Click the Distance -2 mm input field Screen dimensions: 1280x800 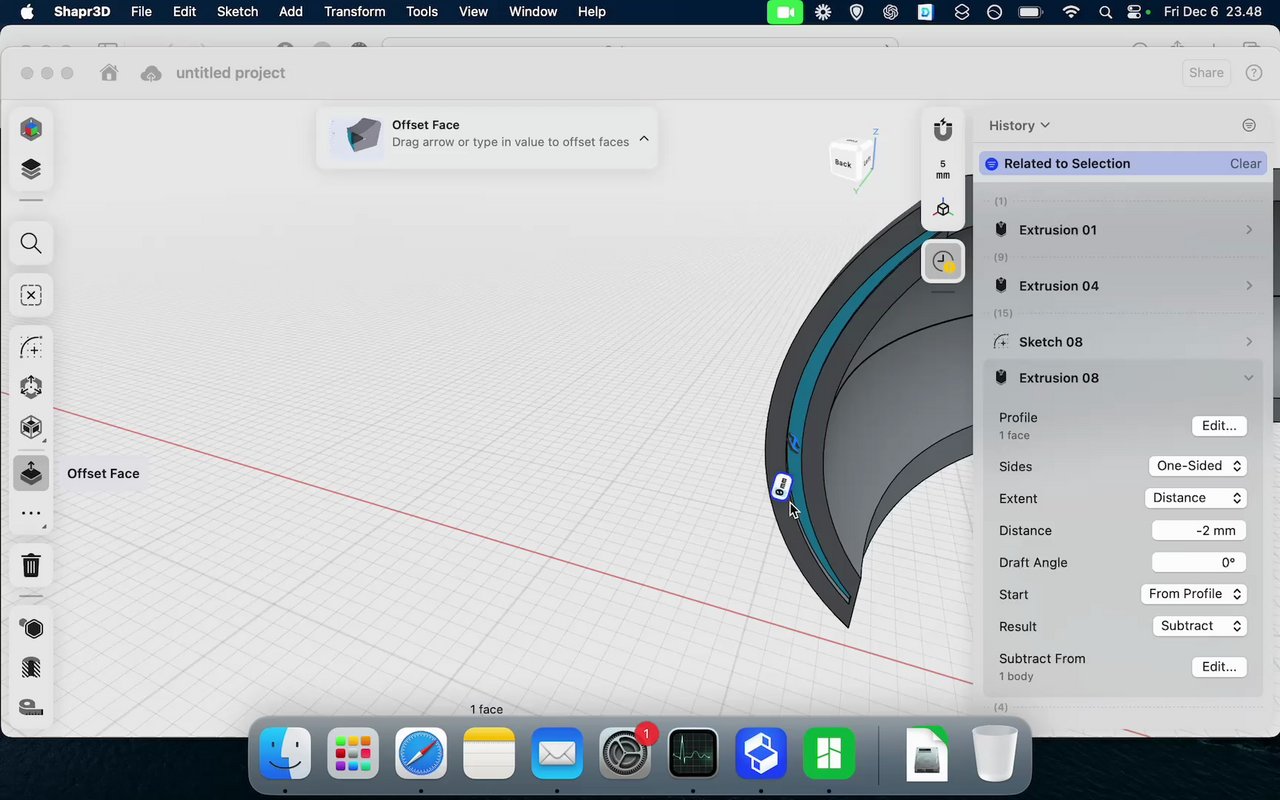click(x=1198, y=530)
